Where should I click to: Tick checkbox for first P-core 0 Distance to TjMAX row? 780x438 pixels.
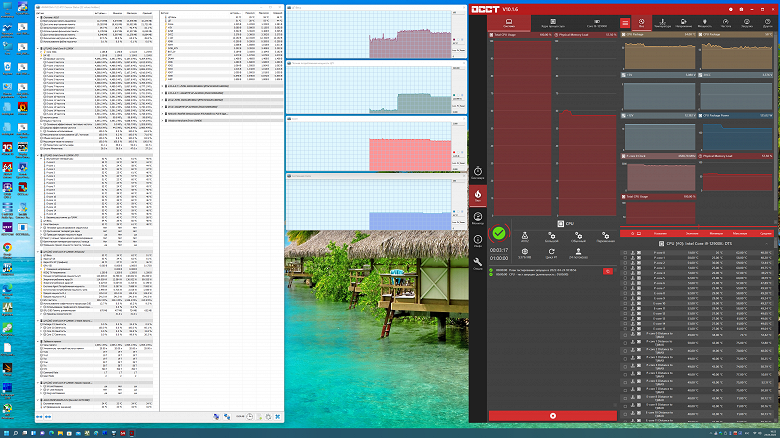click(625, 335)
